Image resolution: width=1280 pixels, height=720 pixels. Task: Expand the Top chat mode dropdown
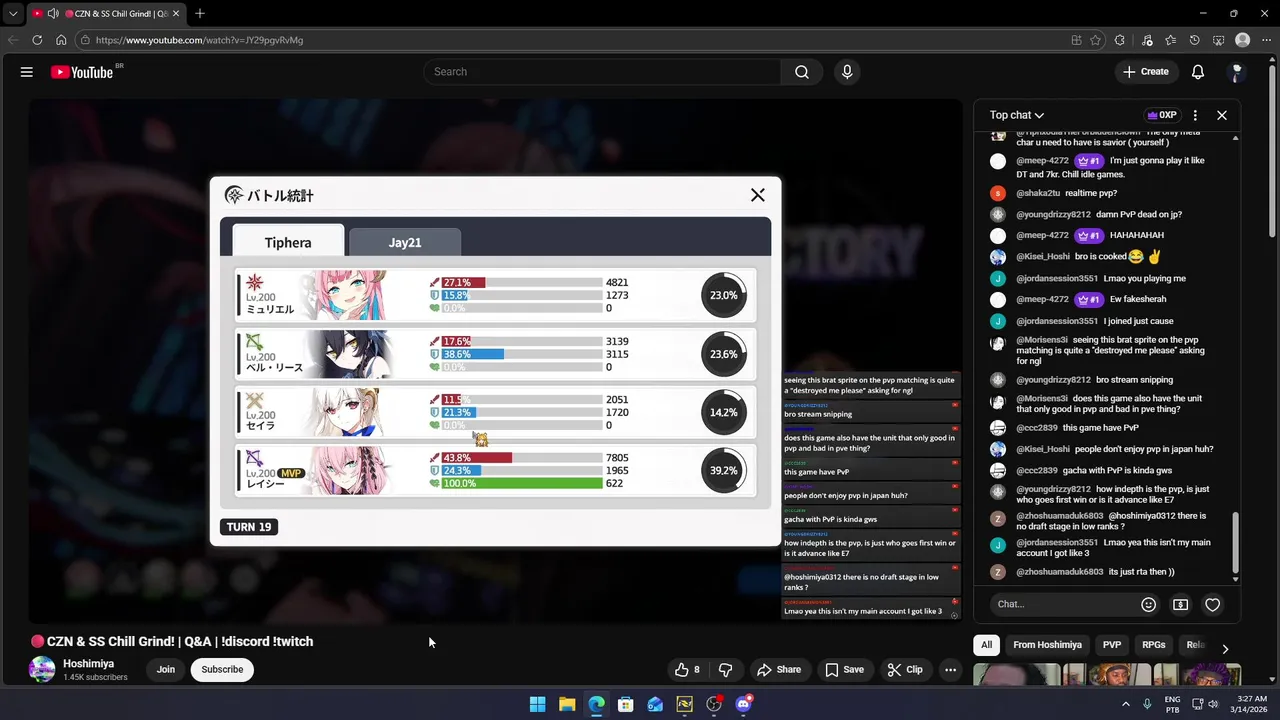[x=1017, y=115]
